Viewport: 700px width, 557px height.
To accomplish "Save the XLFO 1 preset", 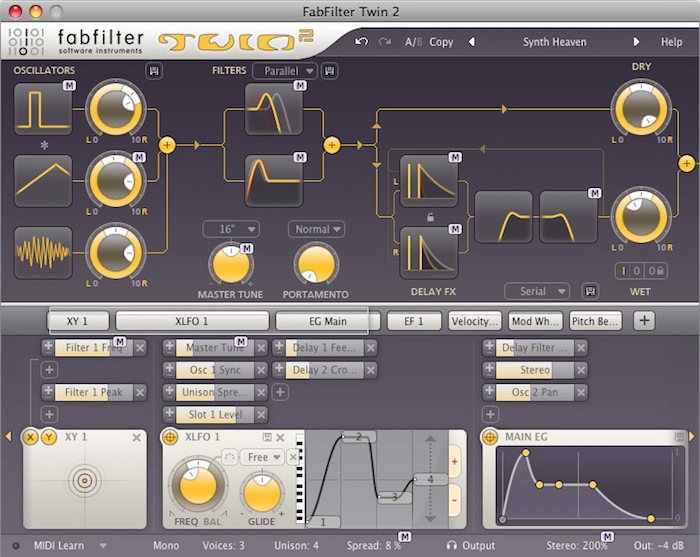I will [267, 437].
